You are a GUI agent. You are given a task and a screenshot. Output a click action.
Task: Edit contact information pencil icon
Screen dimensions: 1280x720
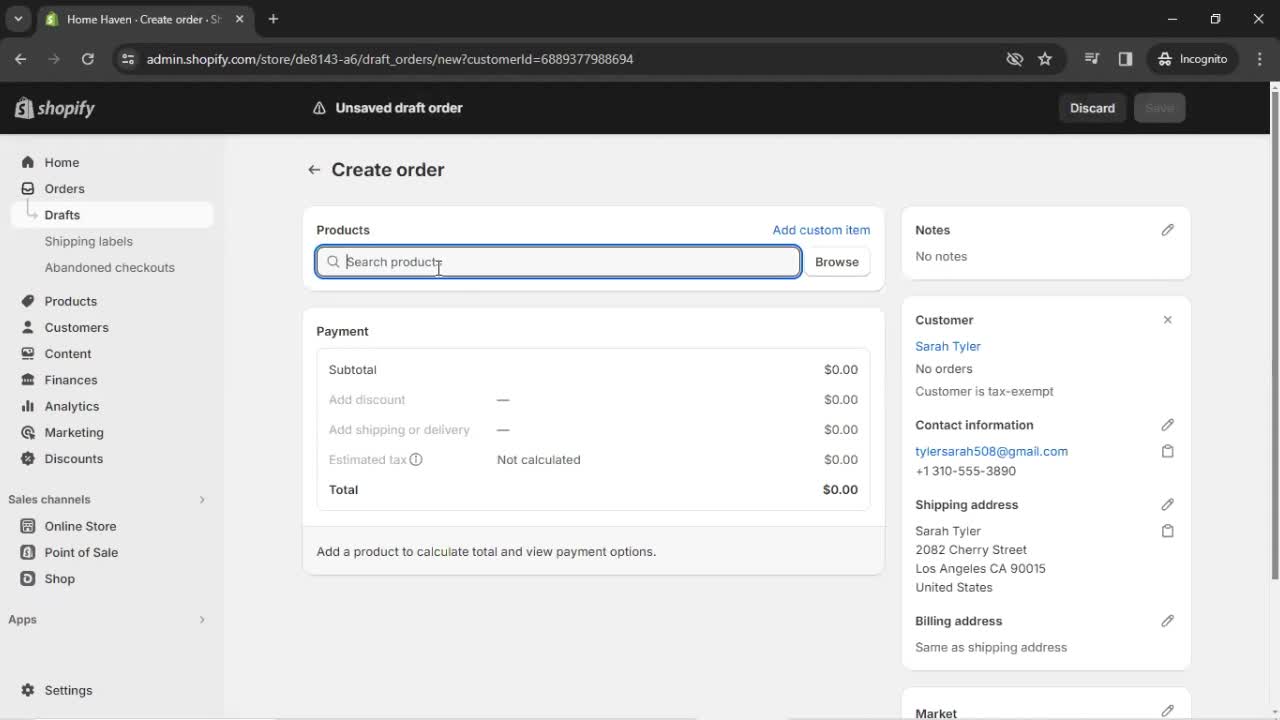pyautogui.click(x=1167, y=425)
